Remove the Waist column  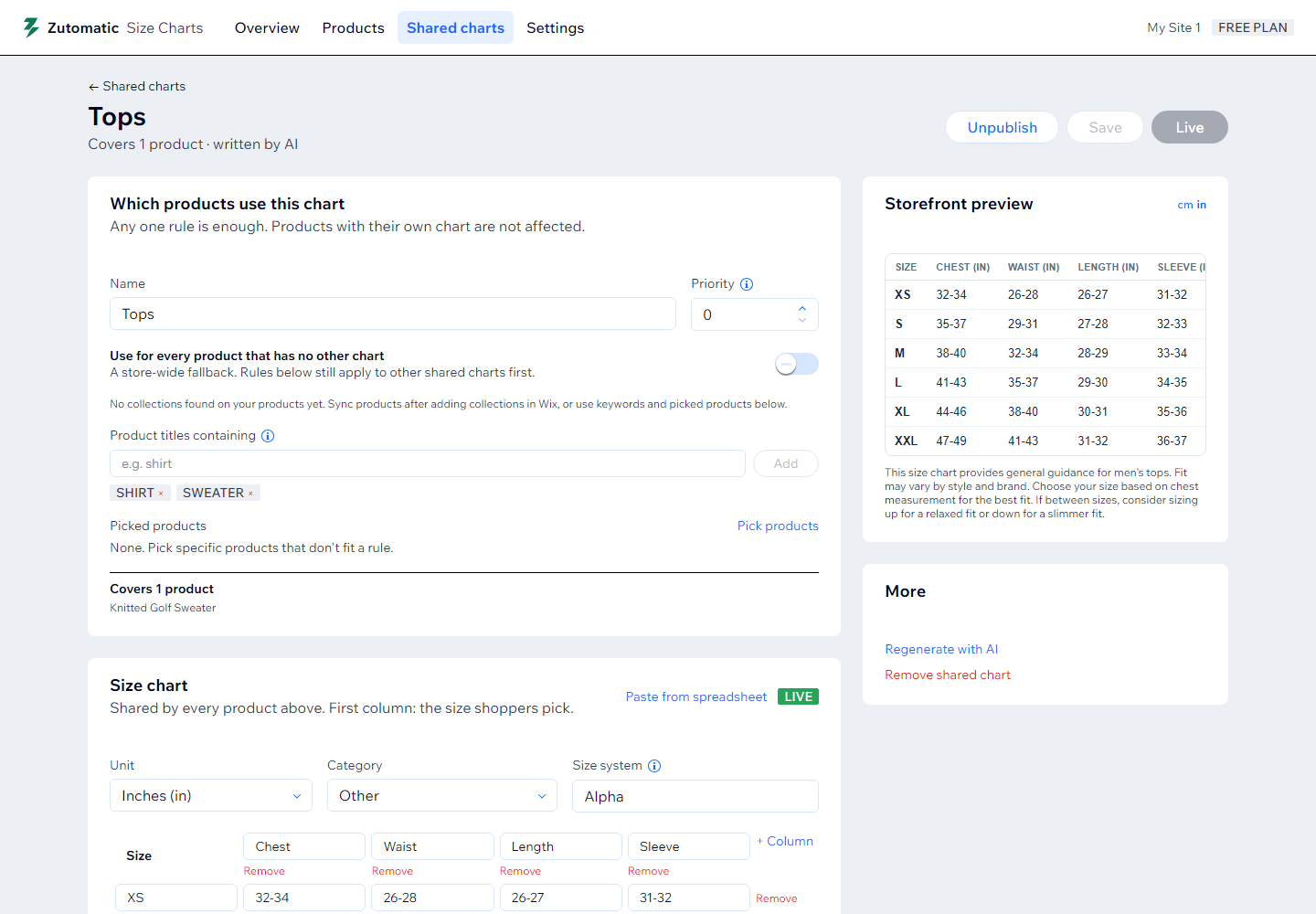[x=392, y=871]
